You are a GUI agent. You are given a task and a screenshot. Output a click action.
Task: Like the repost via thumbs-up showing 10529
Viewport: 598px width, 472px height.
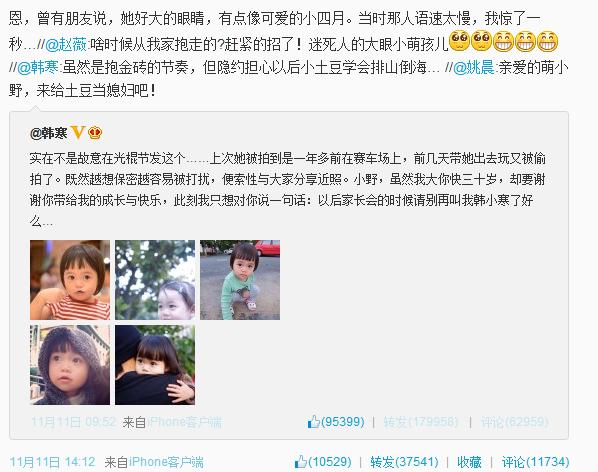click(x=301, y=462)
